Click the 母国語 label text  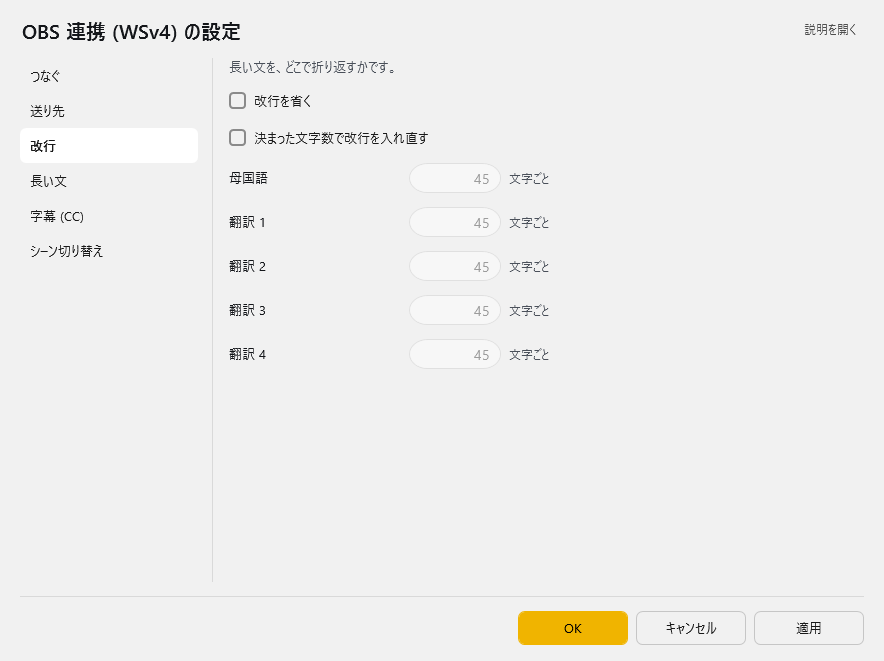pos(249,178)
